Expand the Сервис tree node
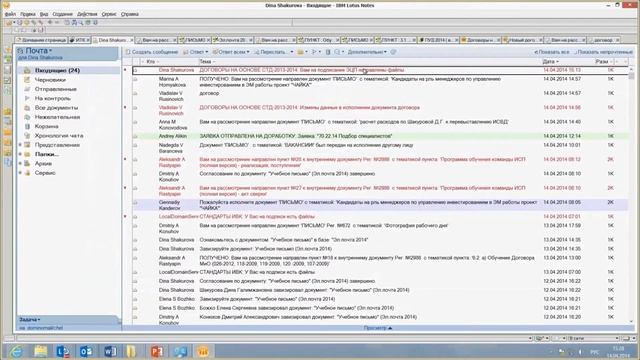 tap(20, 173)
